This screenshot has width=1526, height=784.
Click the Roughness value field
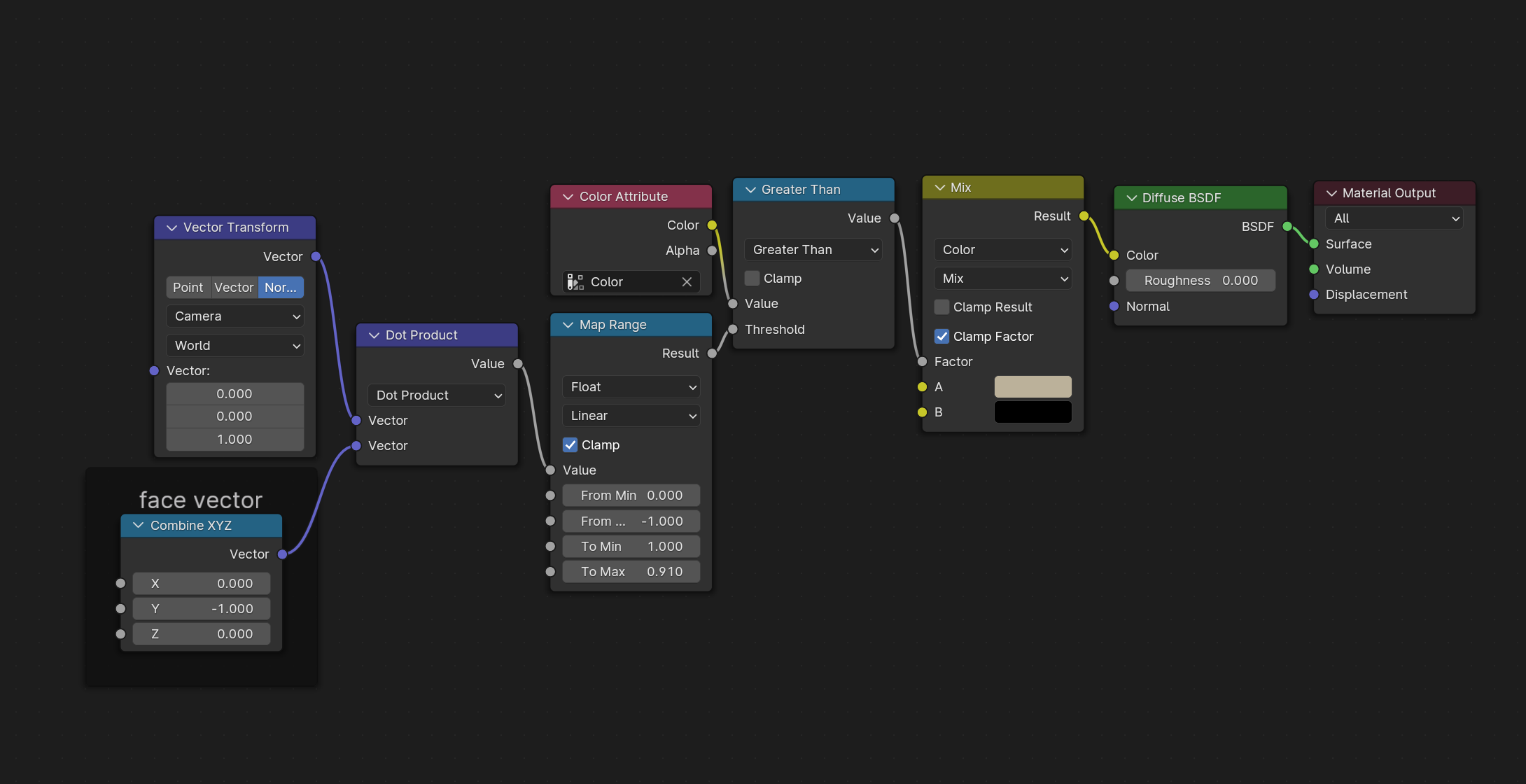point(1200,281)
